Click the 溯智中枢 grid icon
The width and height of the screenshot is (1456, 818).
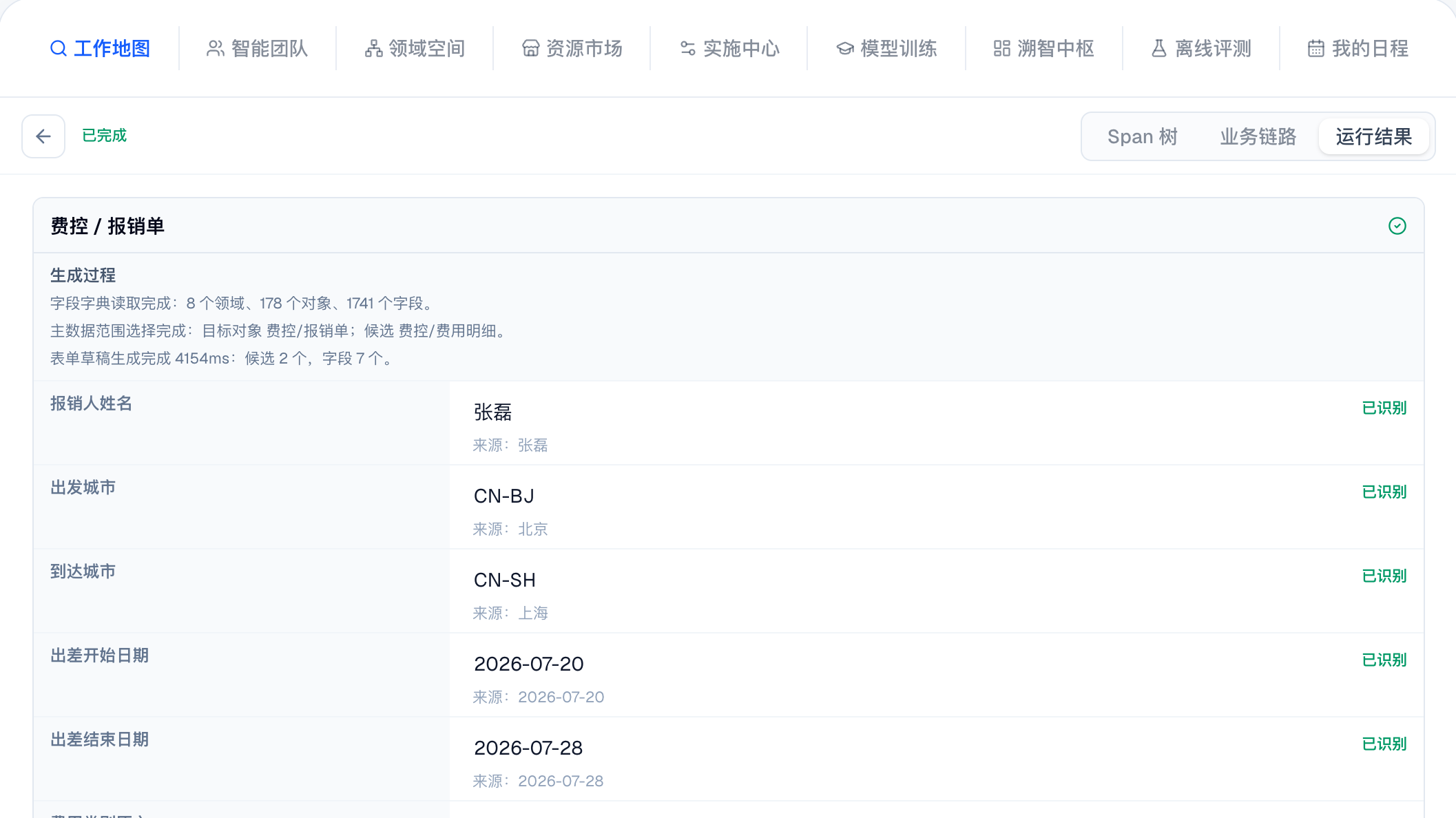[1001, 48]
